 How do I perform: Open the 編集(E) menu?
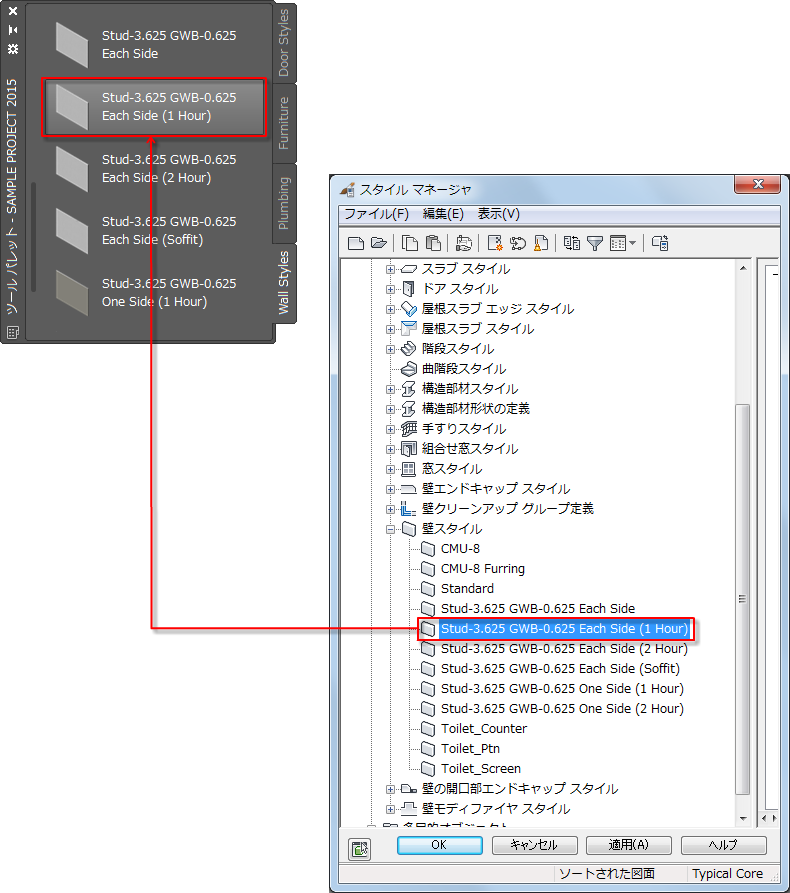coord(443,214)
